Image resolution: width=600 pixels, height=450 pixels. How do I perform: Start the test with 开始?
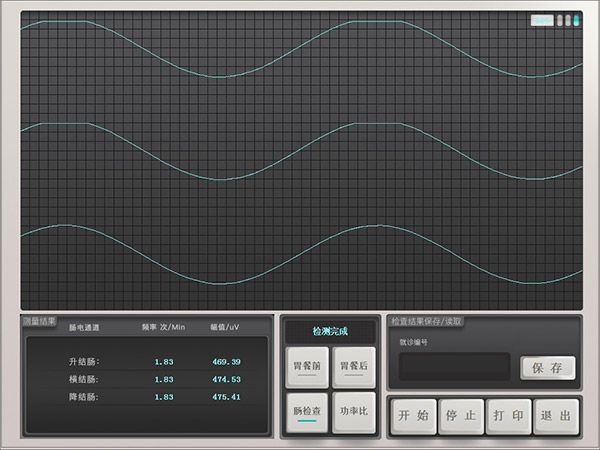(414, 416)
